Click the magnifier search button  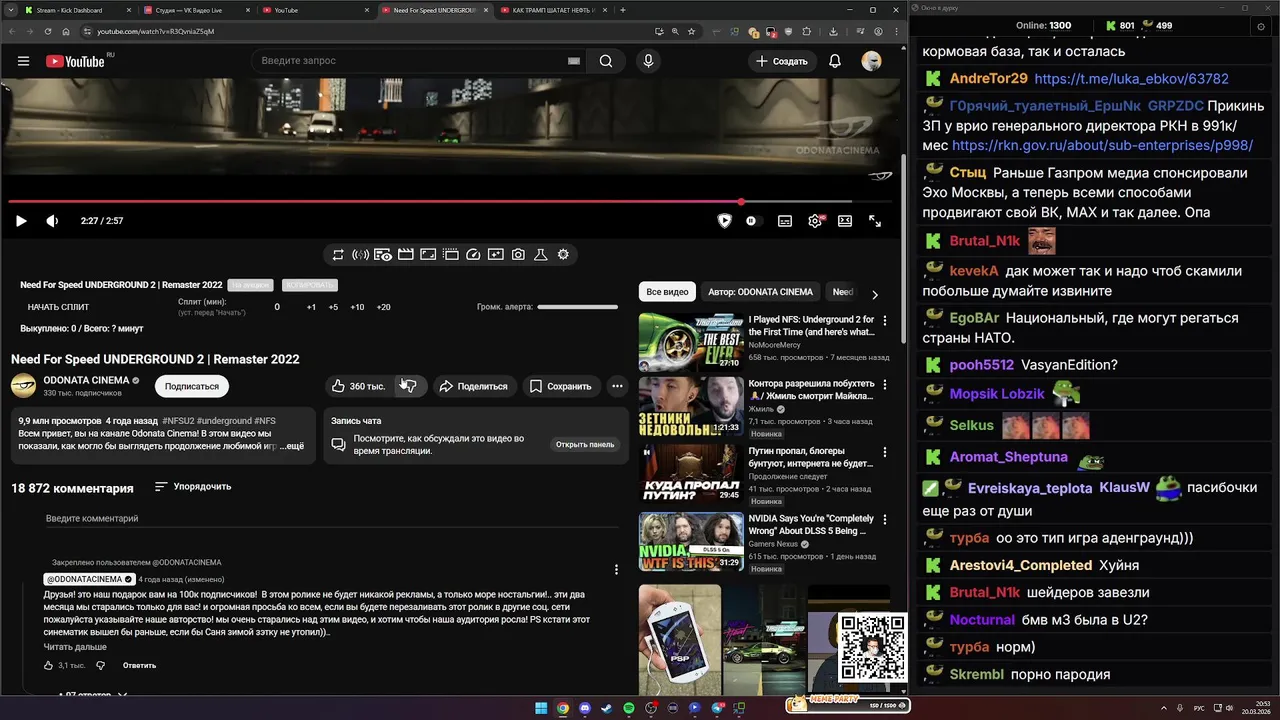(x=606, y=61)
